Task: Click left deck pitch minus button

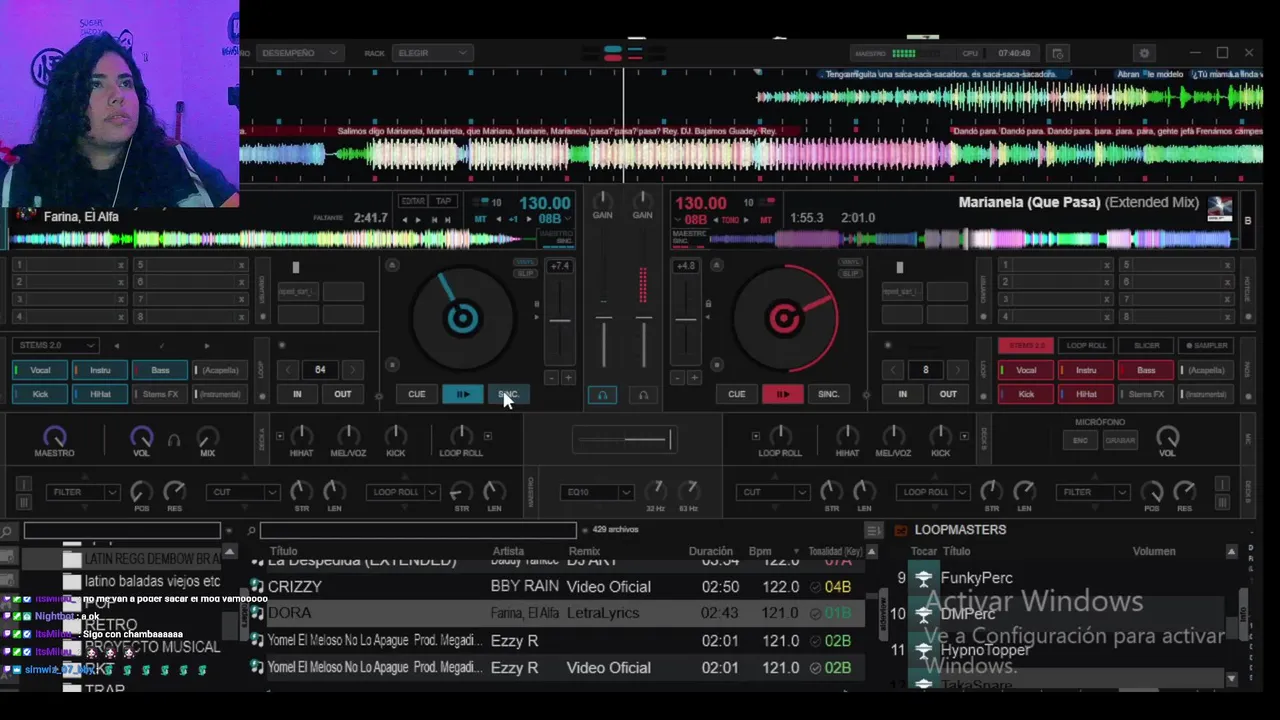Action: 551,378
